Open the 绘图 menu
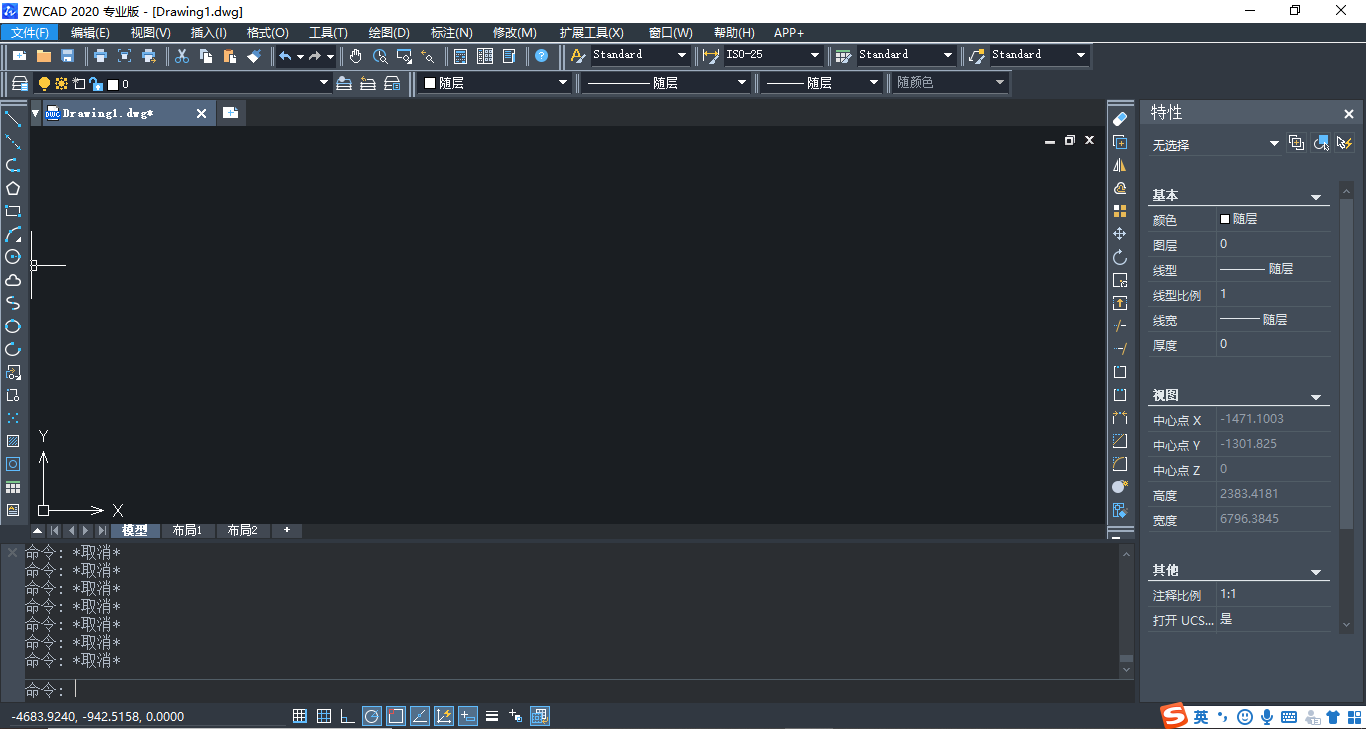This screenshot has height=729, width=1366. coord(388,31)
